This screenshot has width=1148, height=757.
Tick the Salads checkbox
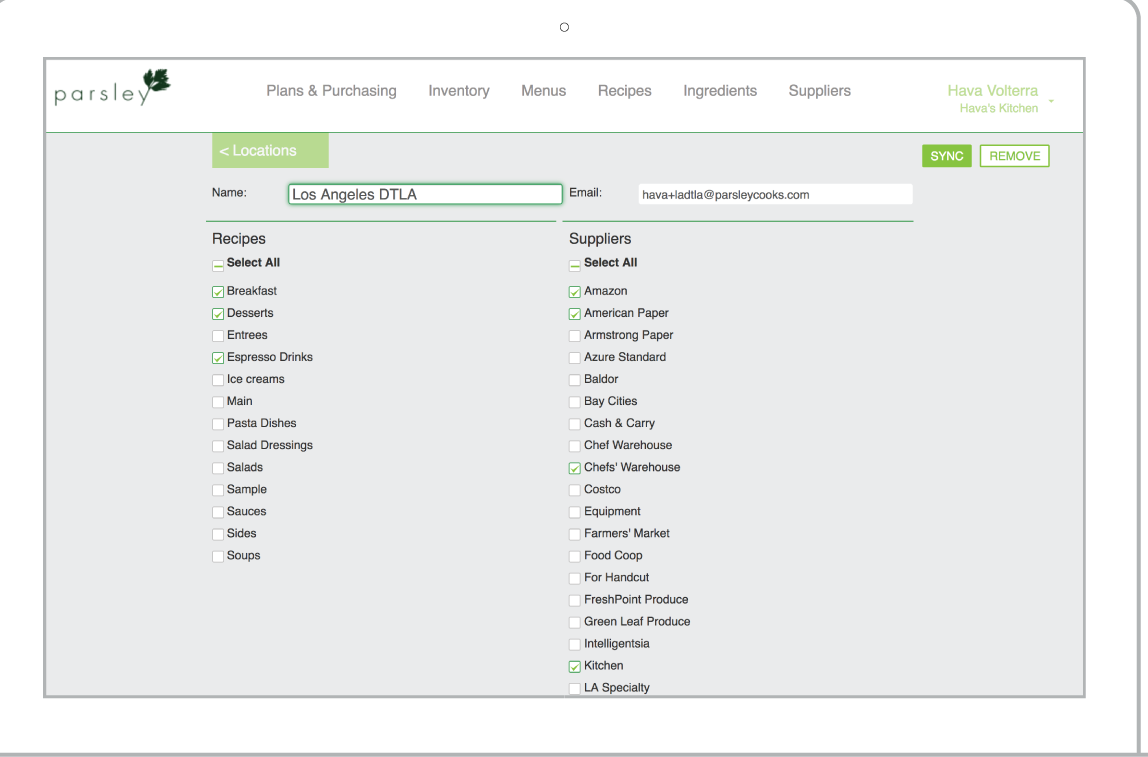217,468
